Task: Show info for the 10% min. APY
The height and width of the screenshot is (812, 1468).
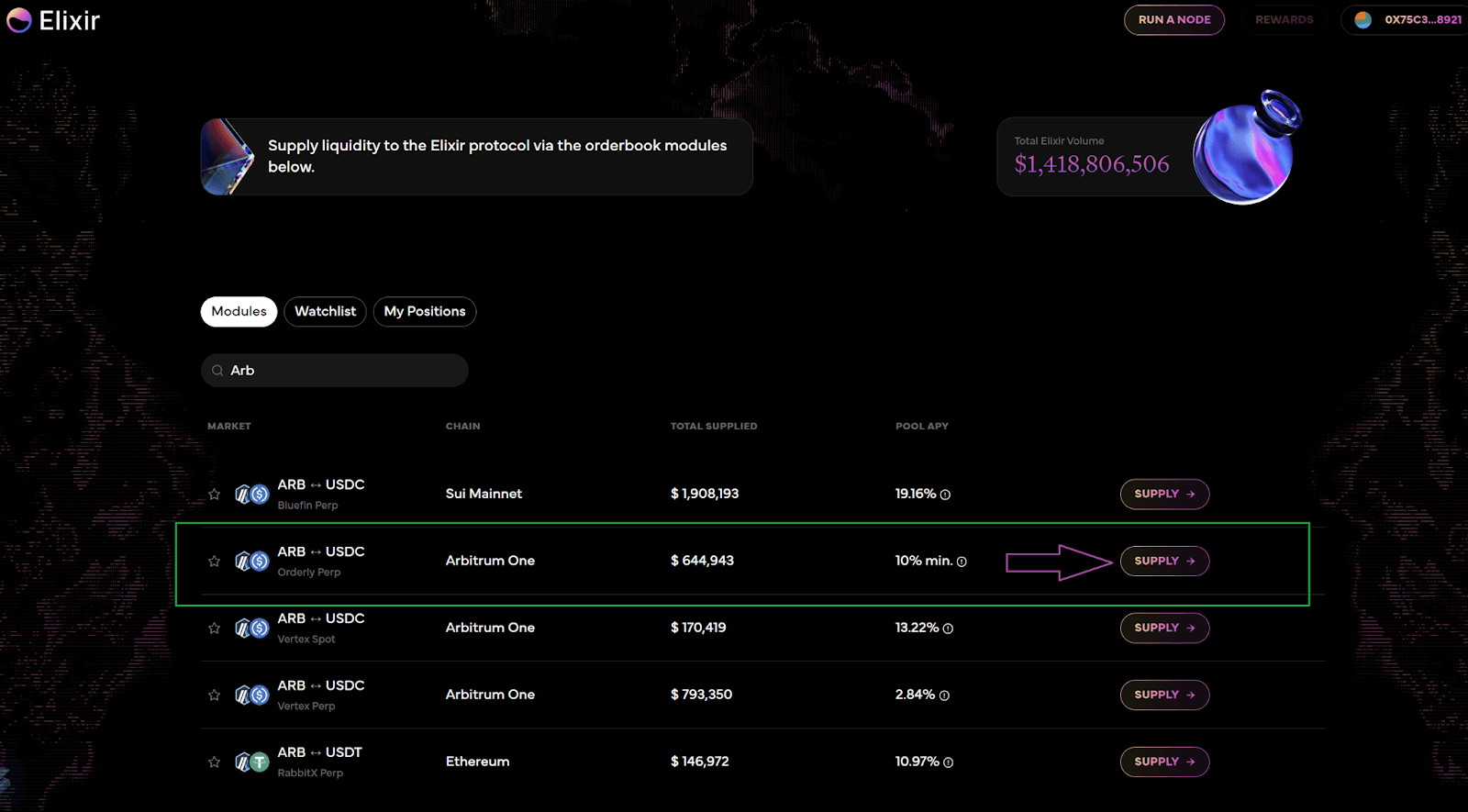Action: pos(962,562)
